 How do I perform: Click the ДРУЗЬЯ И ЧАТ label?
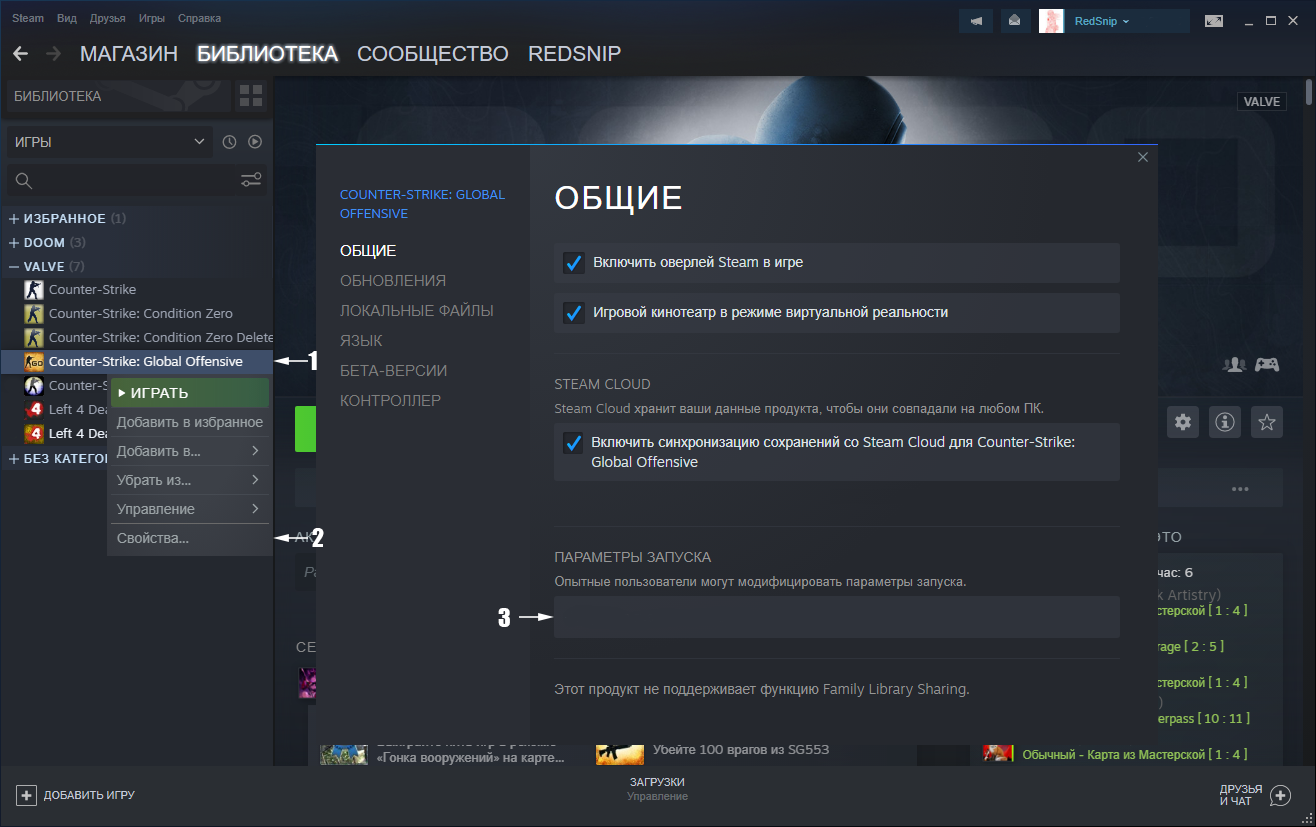coord(1241,795)
